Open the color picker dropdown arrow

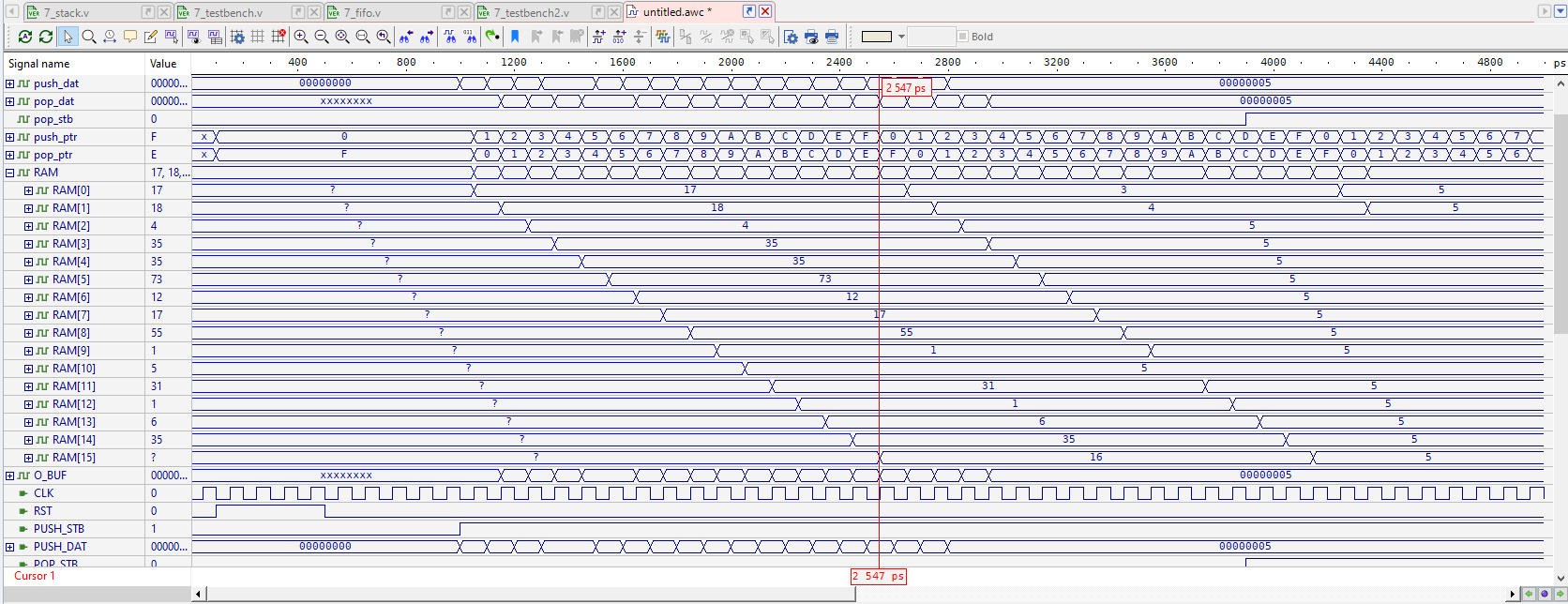pyautogui.click(x=901, y=37)
